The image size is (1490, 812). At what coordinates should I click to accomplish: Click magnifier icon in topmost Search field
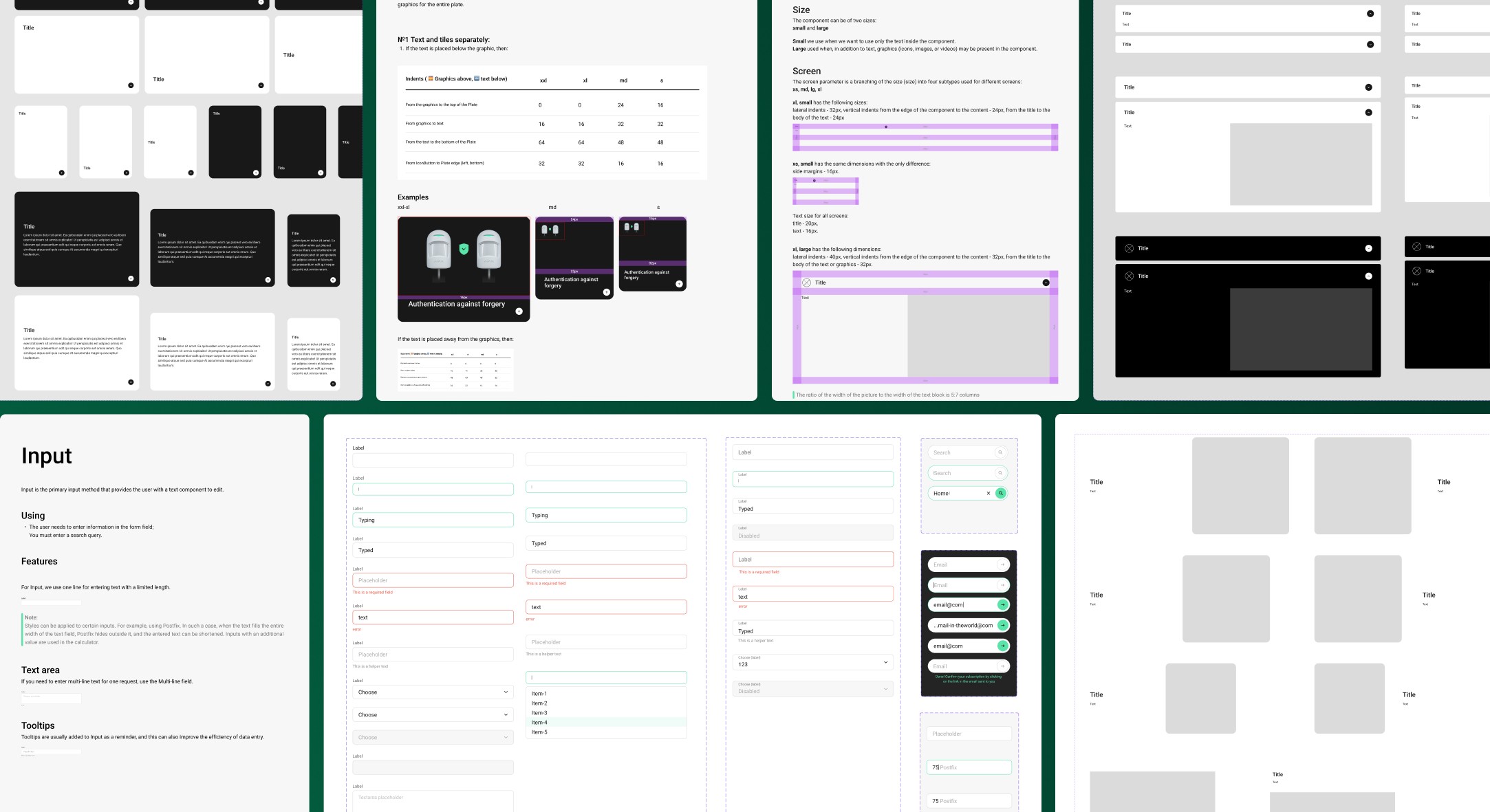[1000, 452]
